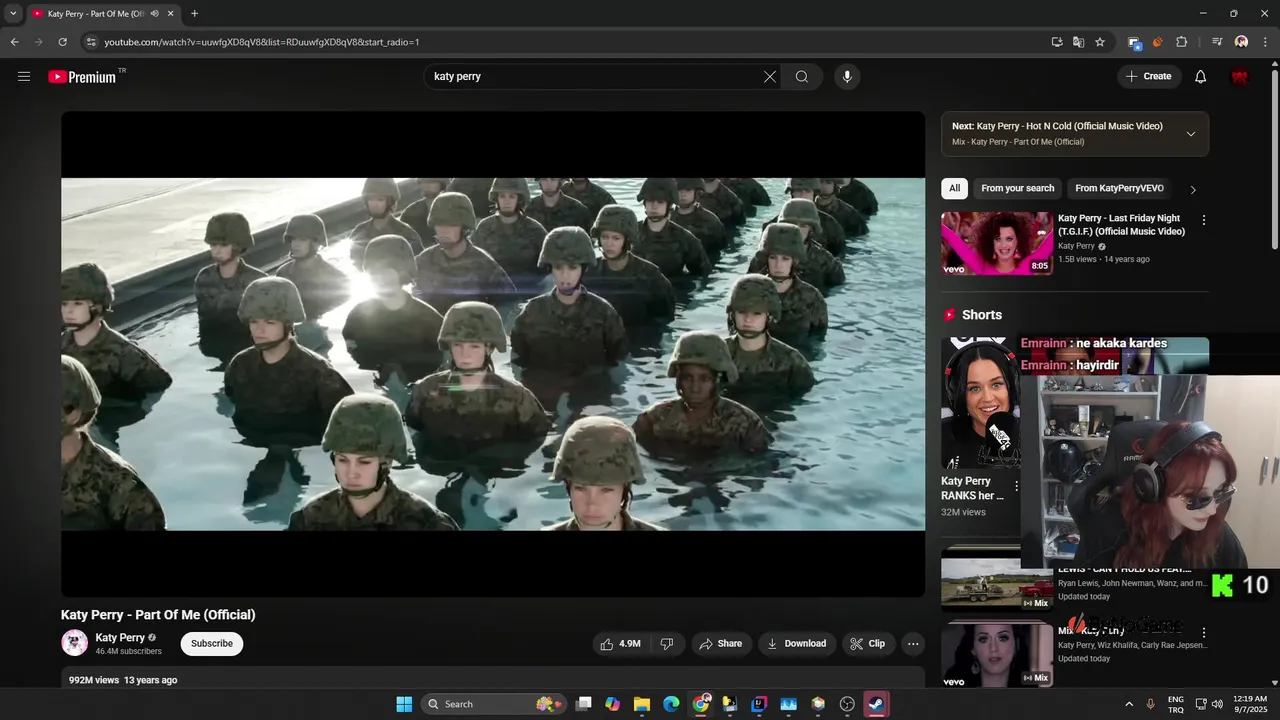Open the Can't Hold Us mix thumbnail
Viewport: 1280px width, 720px height.
tap(997, 581)
